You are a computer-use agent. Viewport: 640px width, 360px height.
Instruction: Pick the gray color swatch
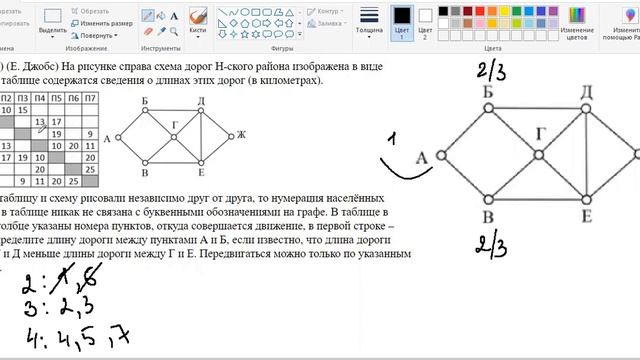coord(456,11)
